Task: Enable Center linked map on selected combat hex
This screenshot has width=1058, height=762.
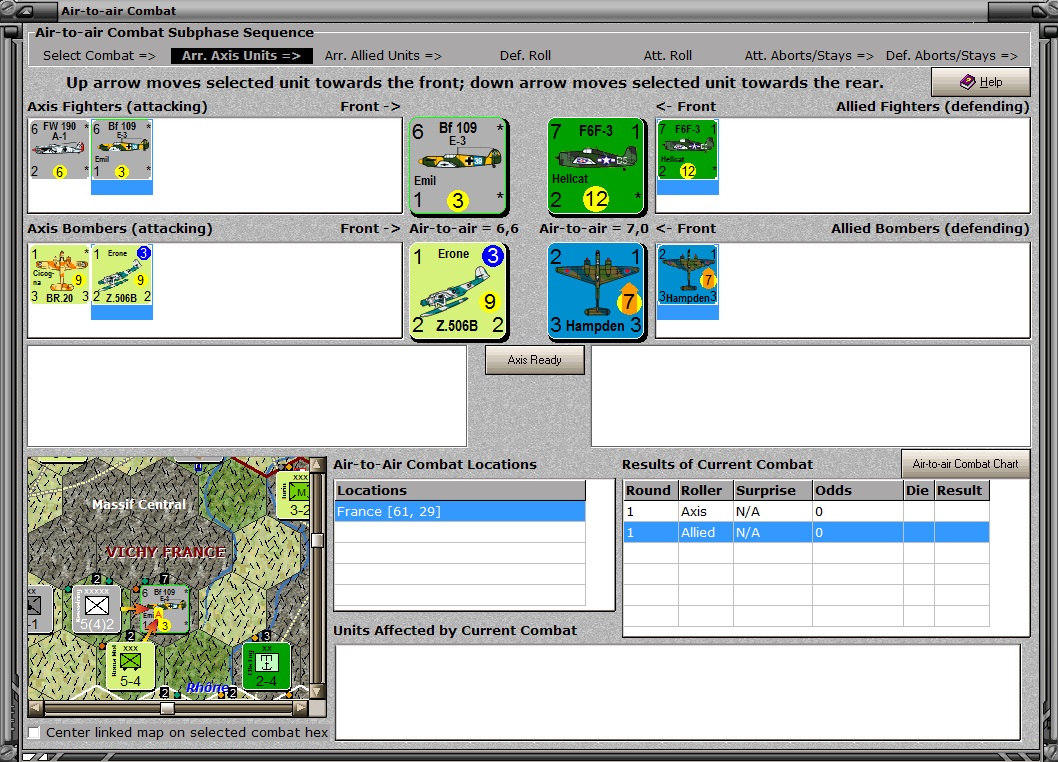Action: 34,732
